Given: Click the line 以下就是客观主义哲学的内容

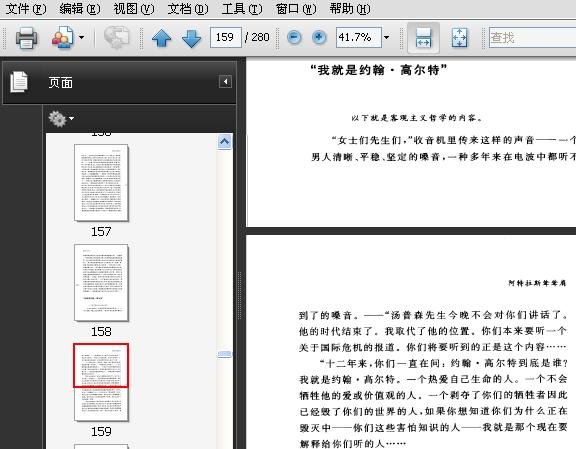Looking at the screenshot, I should coord(417,118).
